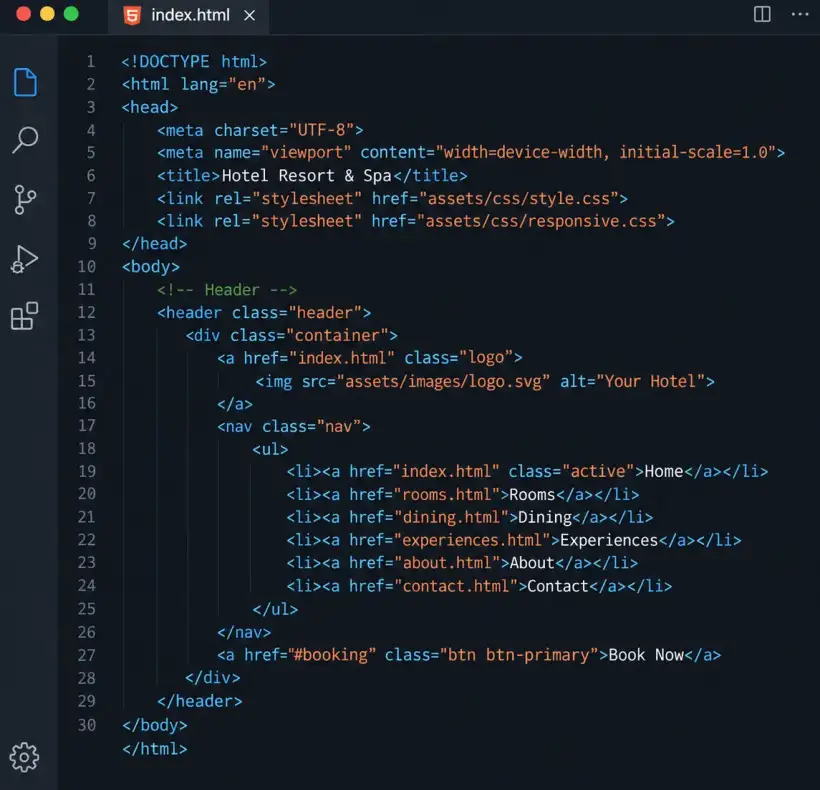The height and width of the screenshot is (790, 820).
Task: Click line number 12 in gutter
Action: 87,312
